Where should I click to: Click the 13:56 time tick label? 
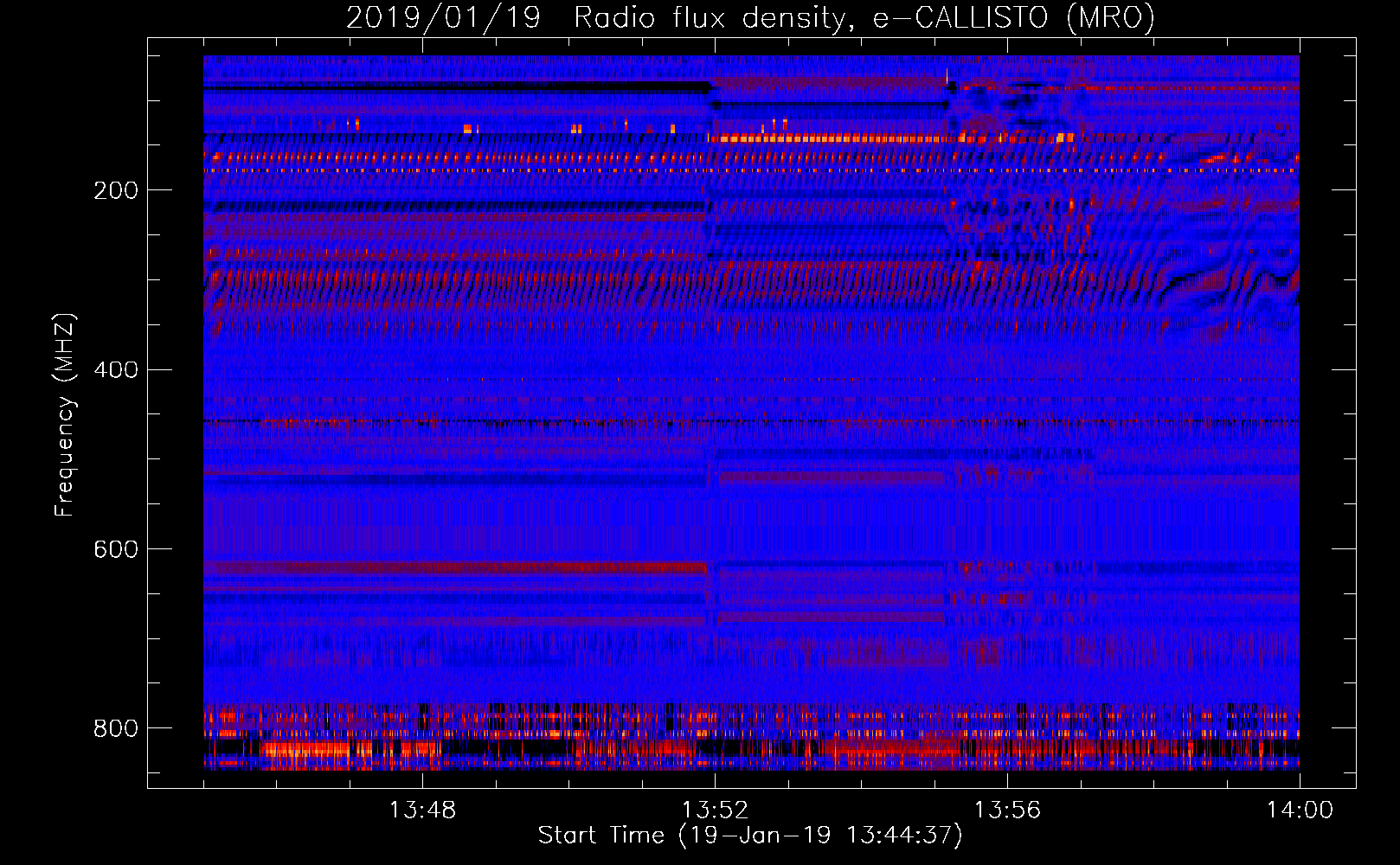[x=1007, y=811]
